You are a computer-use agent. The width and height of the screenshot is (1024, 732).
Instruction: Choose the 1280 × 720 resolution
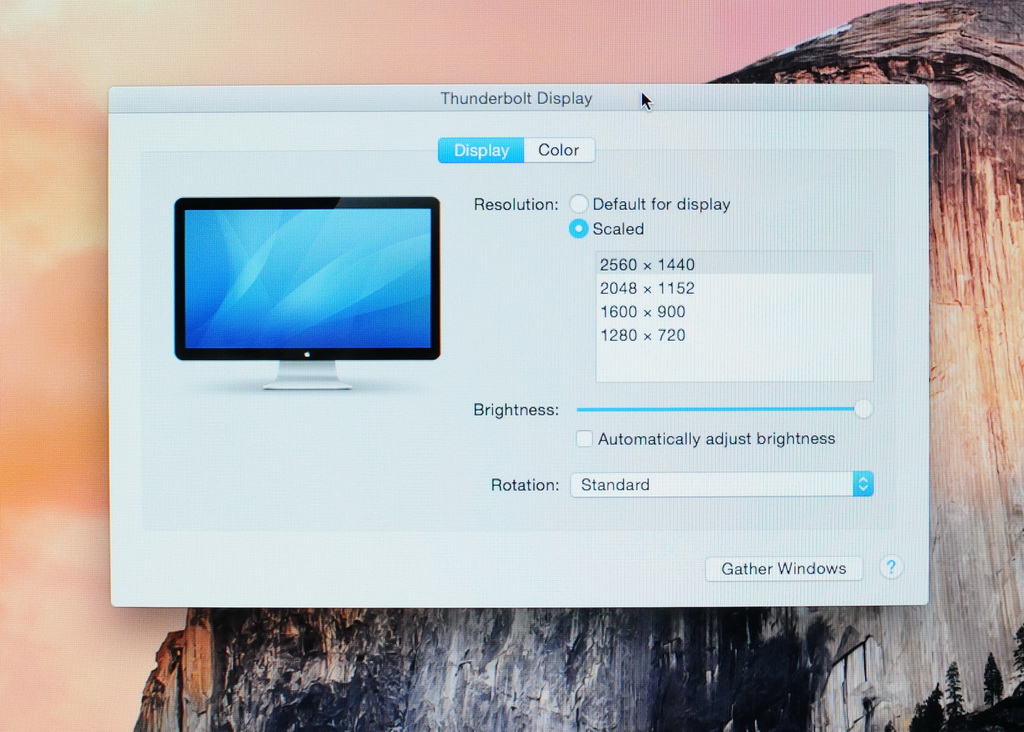click(734, 335)
